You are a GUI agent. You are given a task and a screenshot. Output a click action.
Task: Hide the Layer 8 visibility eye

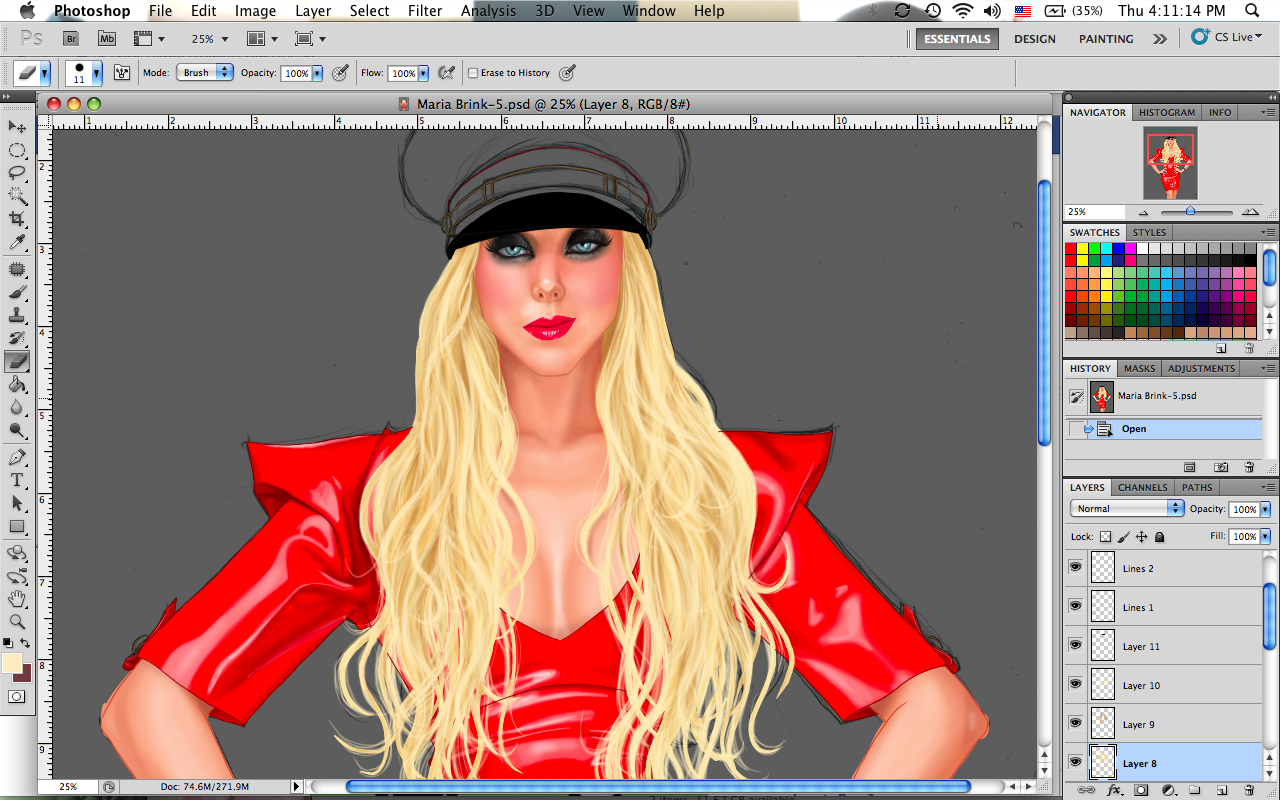pos(1075,763)
